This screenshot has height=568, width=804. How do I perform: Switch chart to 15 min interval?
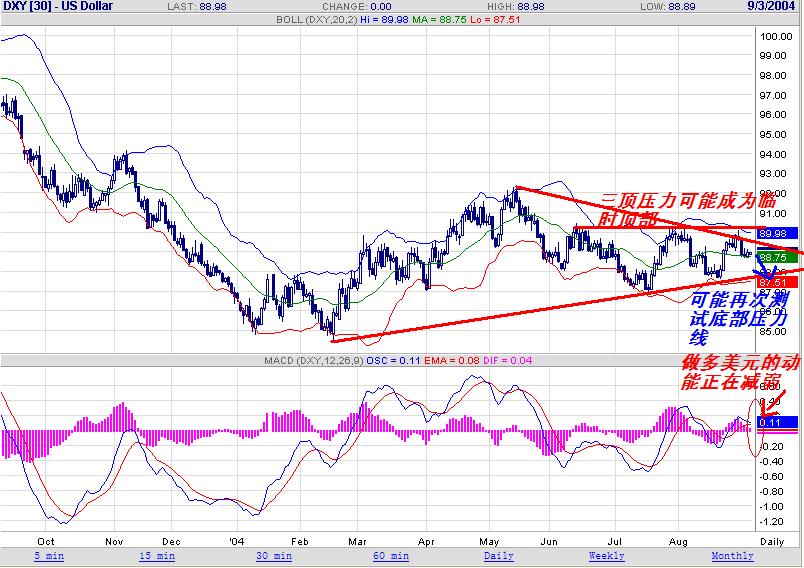(157, 556)
